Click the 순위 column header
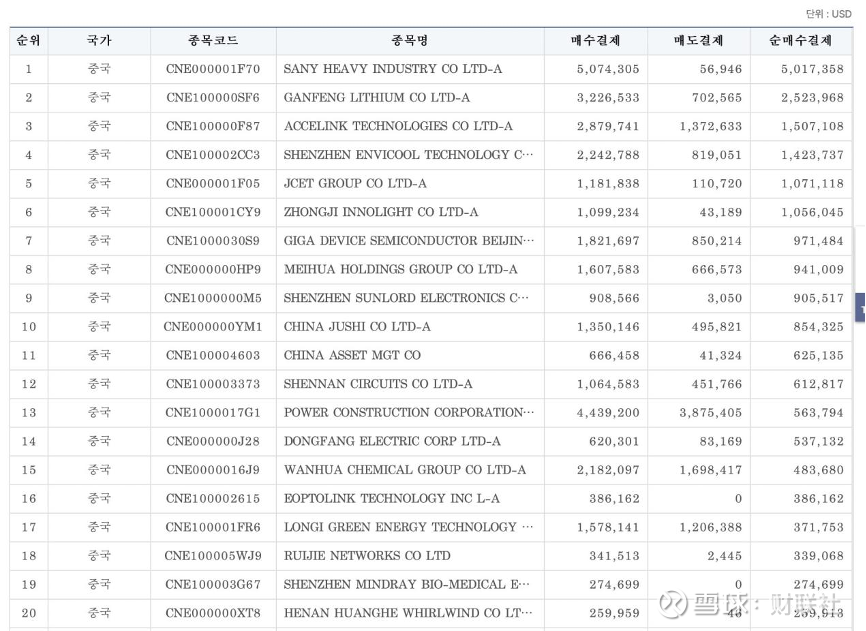 29,40
